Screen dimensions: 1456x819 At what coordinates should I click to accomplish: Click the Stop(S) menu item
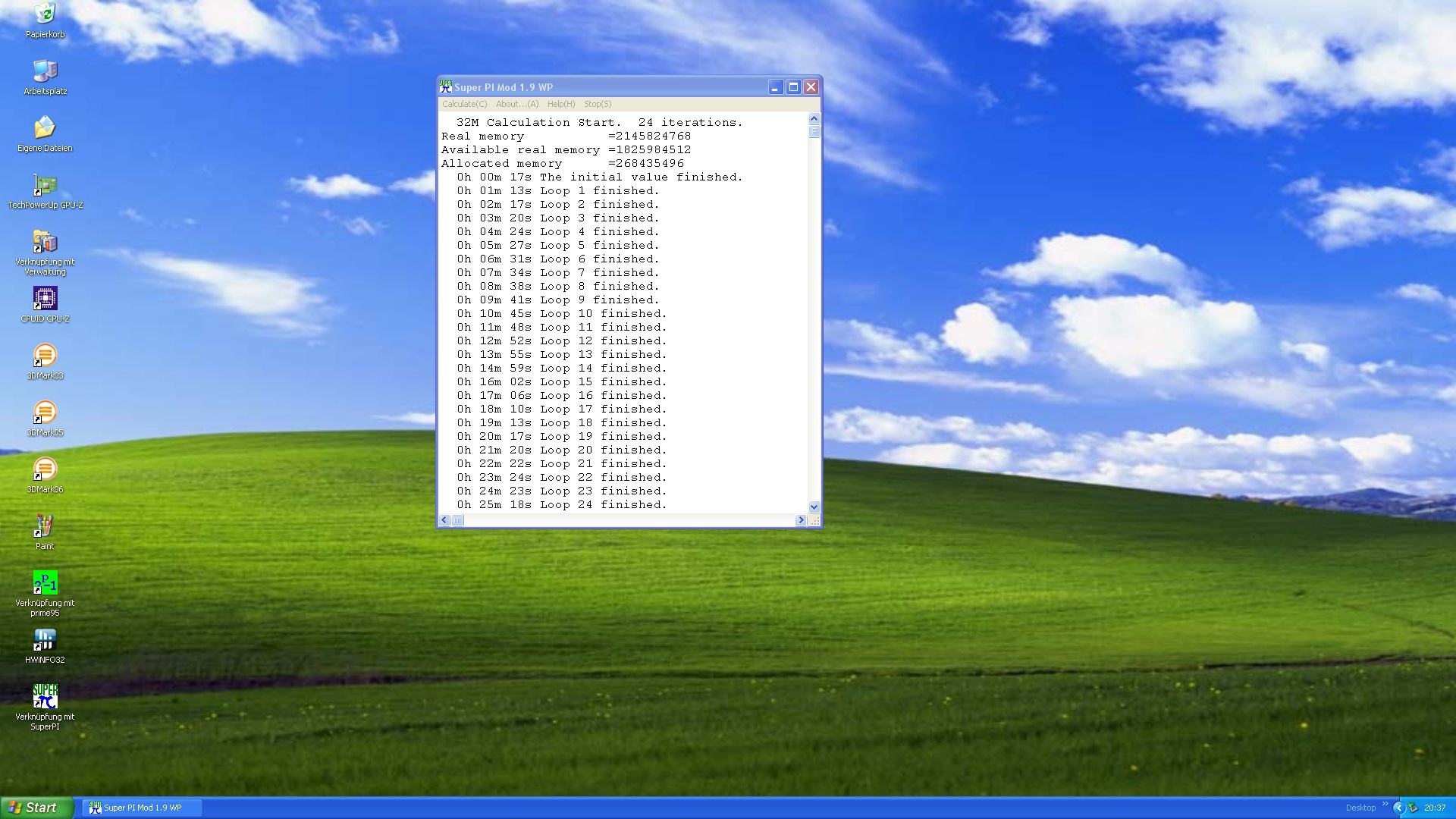coord(598,104)
